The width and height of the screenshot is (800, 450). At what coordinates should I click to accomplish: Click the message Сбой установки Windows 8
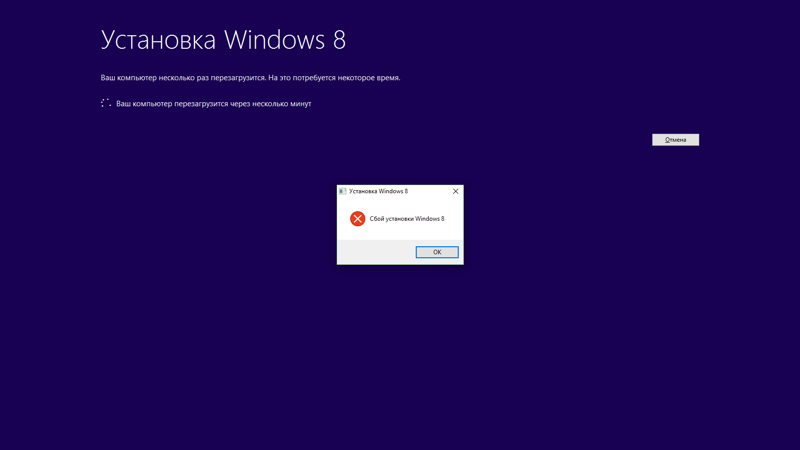pos(407,219)
